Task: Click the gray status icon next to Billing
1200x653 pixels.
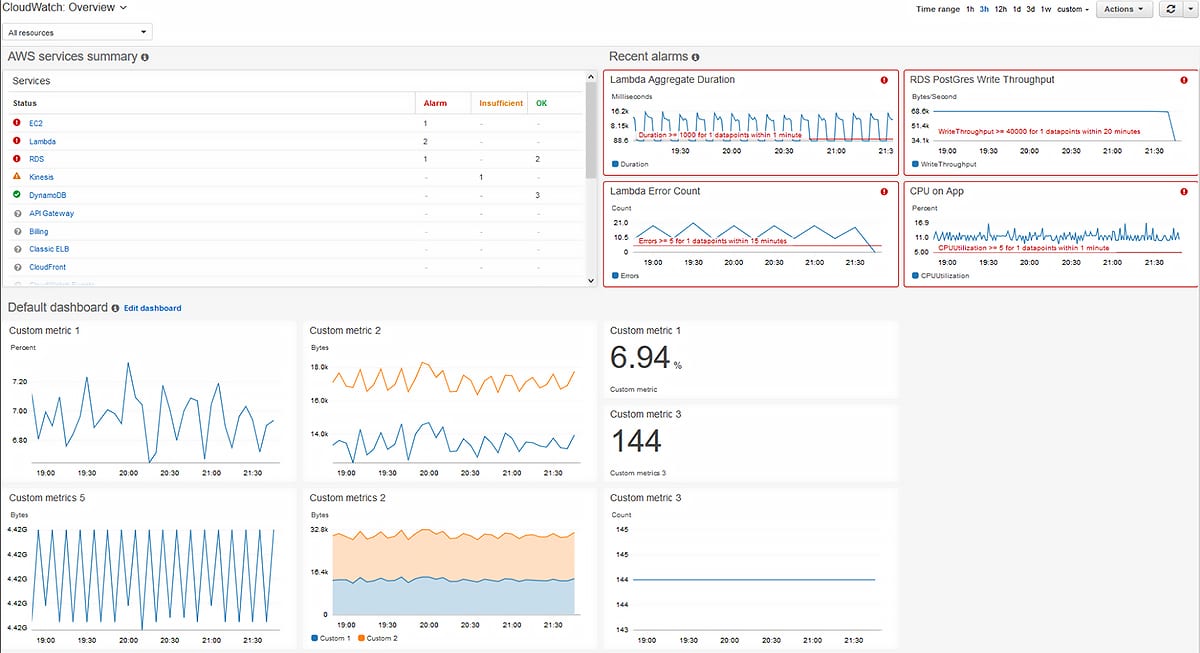Action: pos(17,231)
